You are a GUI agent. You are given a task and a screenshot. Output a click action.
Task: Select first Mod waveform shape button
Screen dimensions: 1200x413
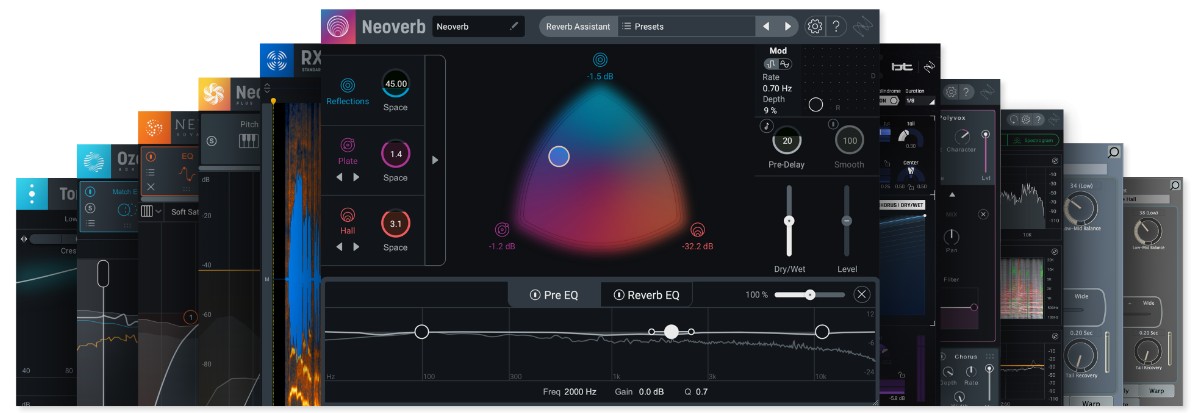[770, 64]
